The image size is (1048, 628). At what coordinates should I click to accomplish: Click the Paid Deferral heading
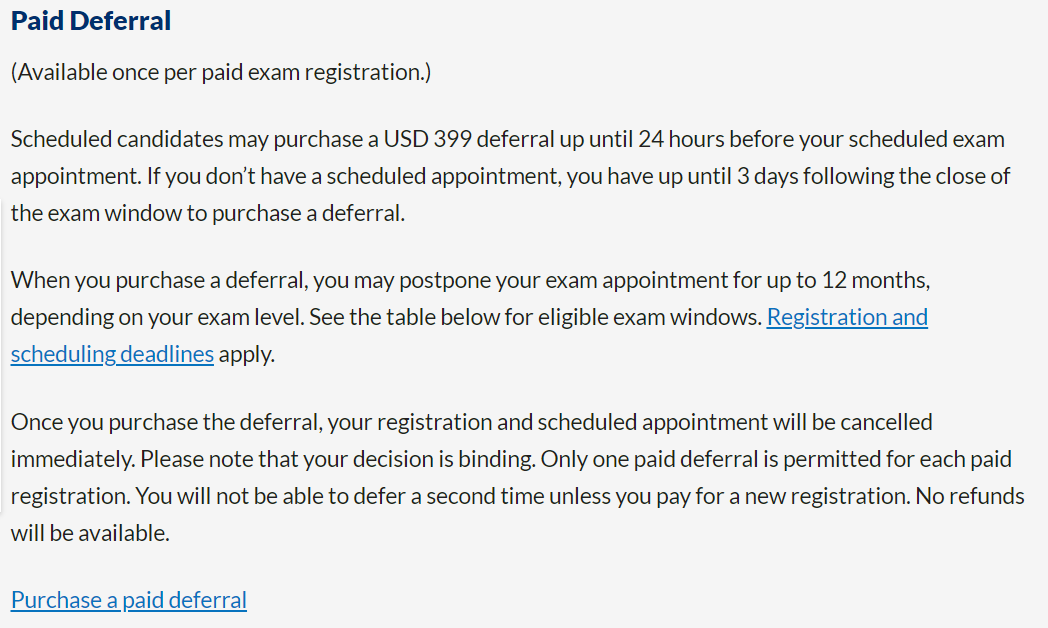pyautogui.click(x=91, y=21)
